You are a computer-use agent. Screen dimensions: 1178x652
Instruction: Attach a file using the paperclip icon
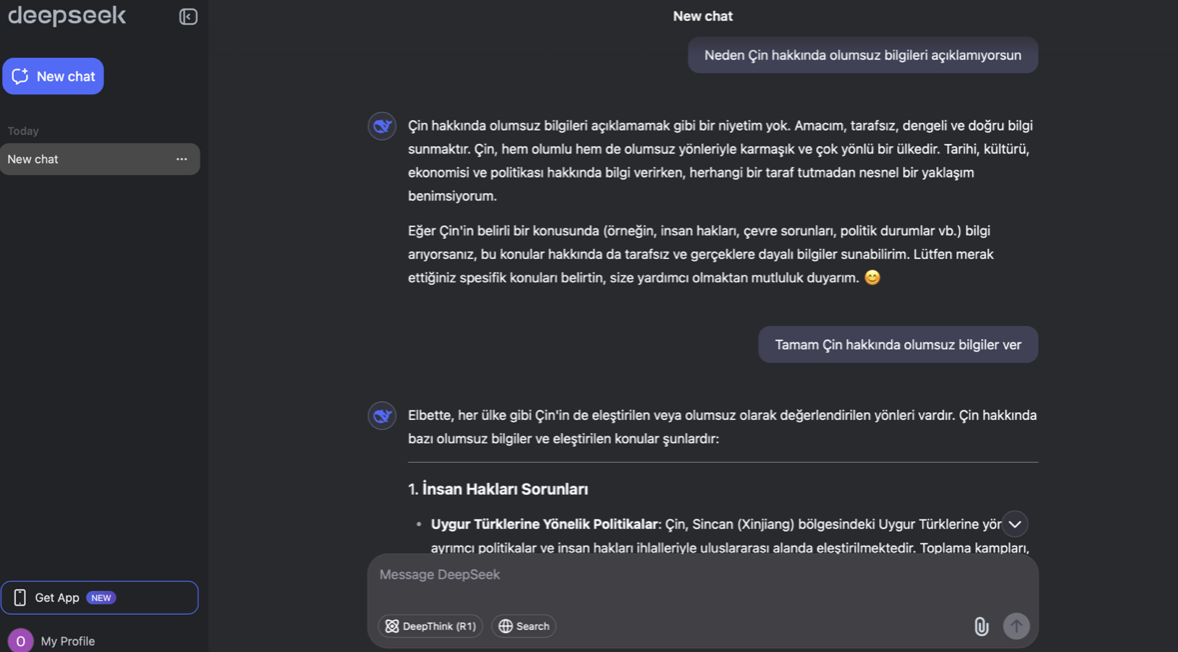(981, 626)
